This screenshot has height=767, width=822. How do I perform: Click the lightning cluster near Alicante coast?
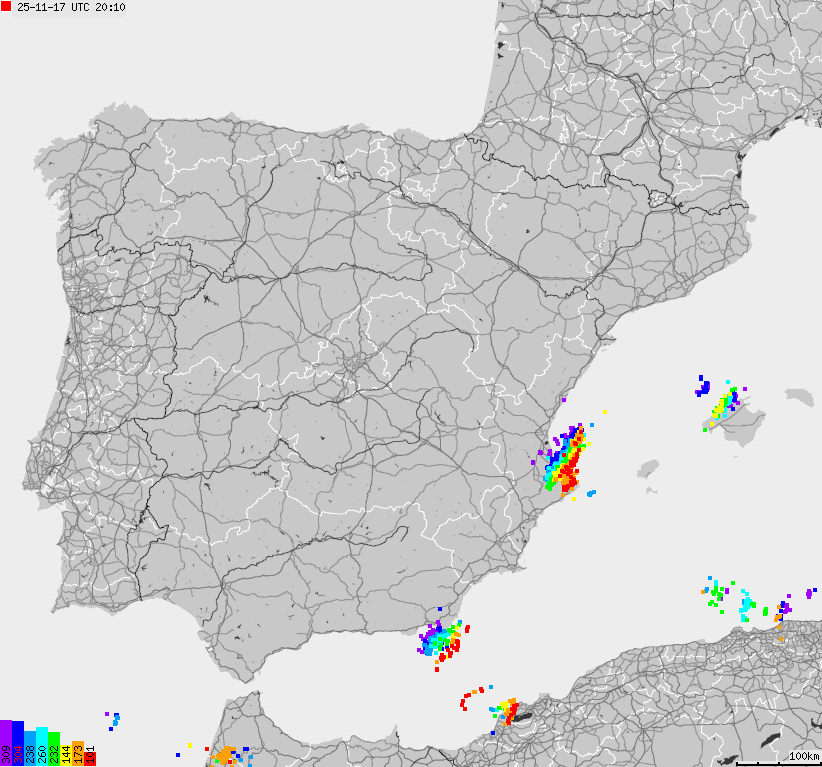[x=565, y=460]
